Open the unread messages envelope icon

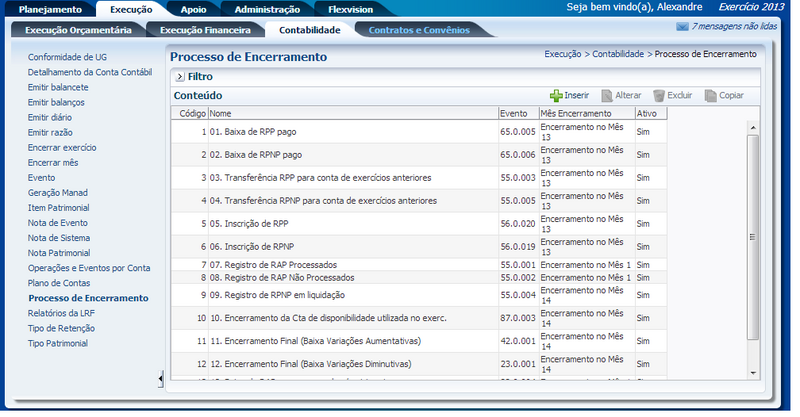[682, 26]
